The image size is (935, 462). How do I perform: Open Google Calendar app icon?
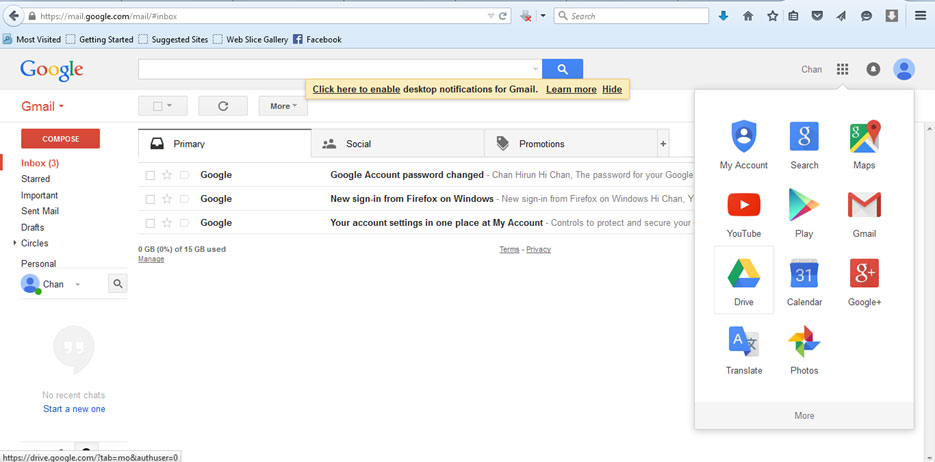pos(804,279)
